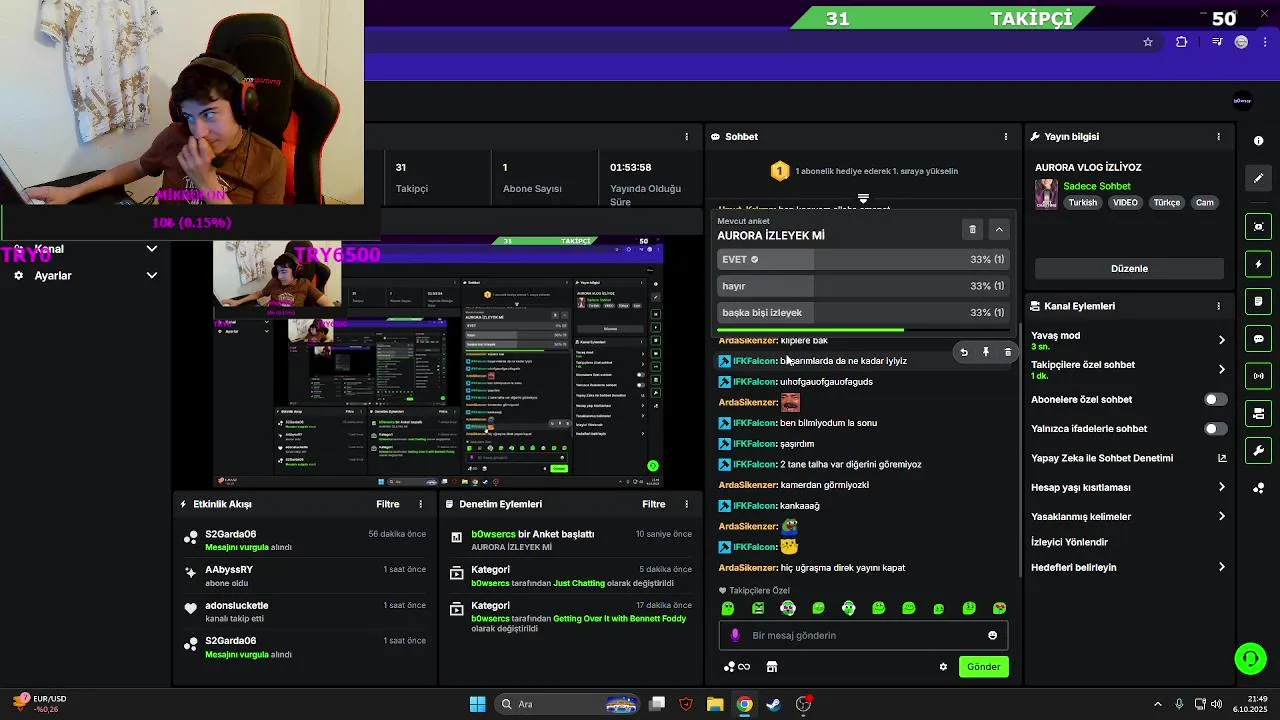Click the Turkish tag
The image size is (1280, 720).
[1082, 202]
